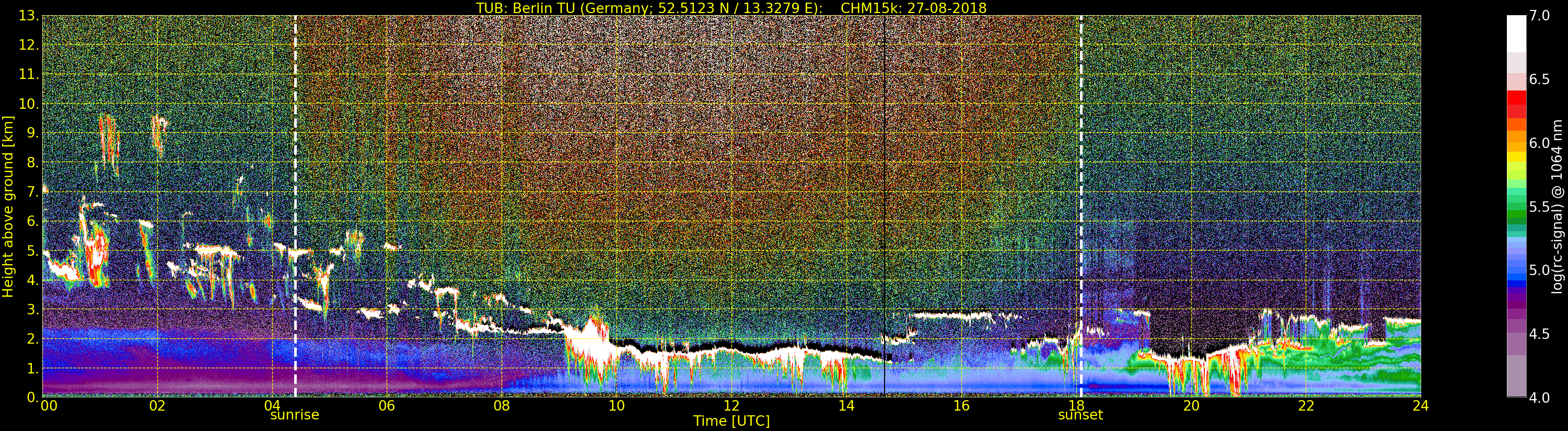
Task: Click the height axis tick label '1.'
Action: (x=32, y=367)
